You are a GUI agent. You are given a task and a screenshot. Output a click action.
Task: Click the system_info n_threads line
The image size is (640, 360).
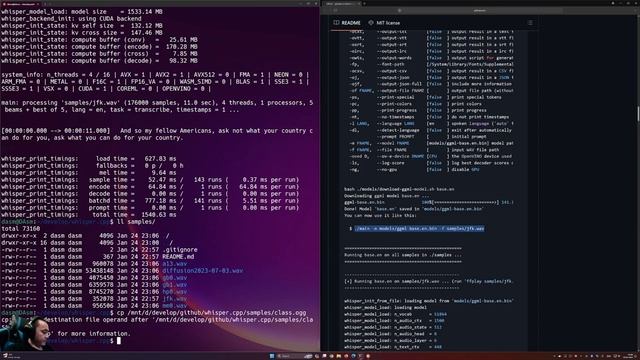coord(155,75)
